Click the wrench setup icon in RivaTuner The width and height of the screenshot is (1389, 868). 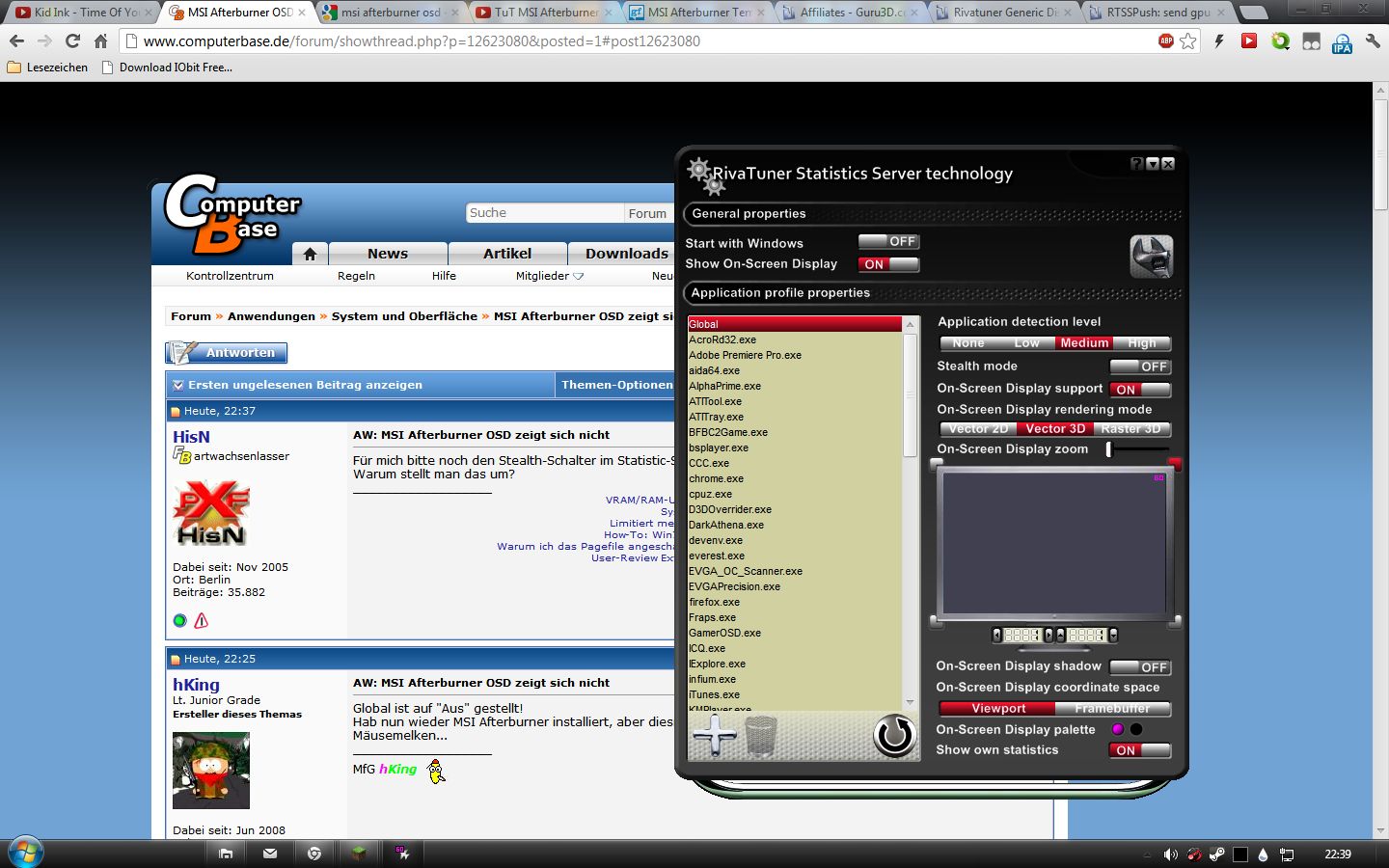point(1151,257)
